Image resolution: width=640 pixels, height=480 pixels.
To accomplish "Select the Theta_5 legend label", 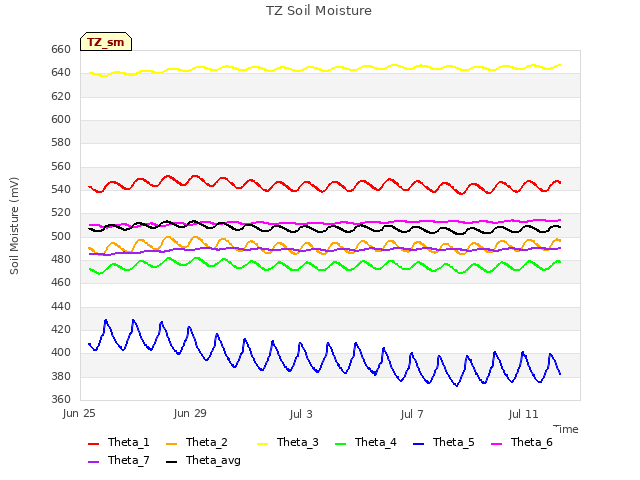I will (x=453, y=442).
